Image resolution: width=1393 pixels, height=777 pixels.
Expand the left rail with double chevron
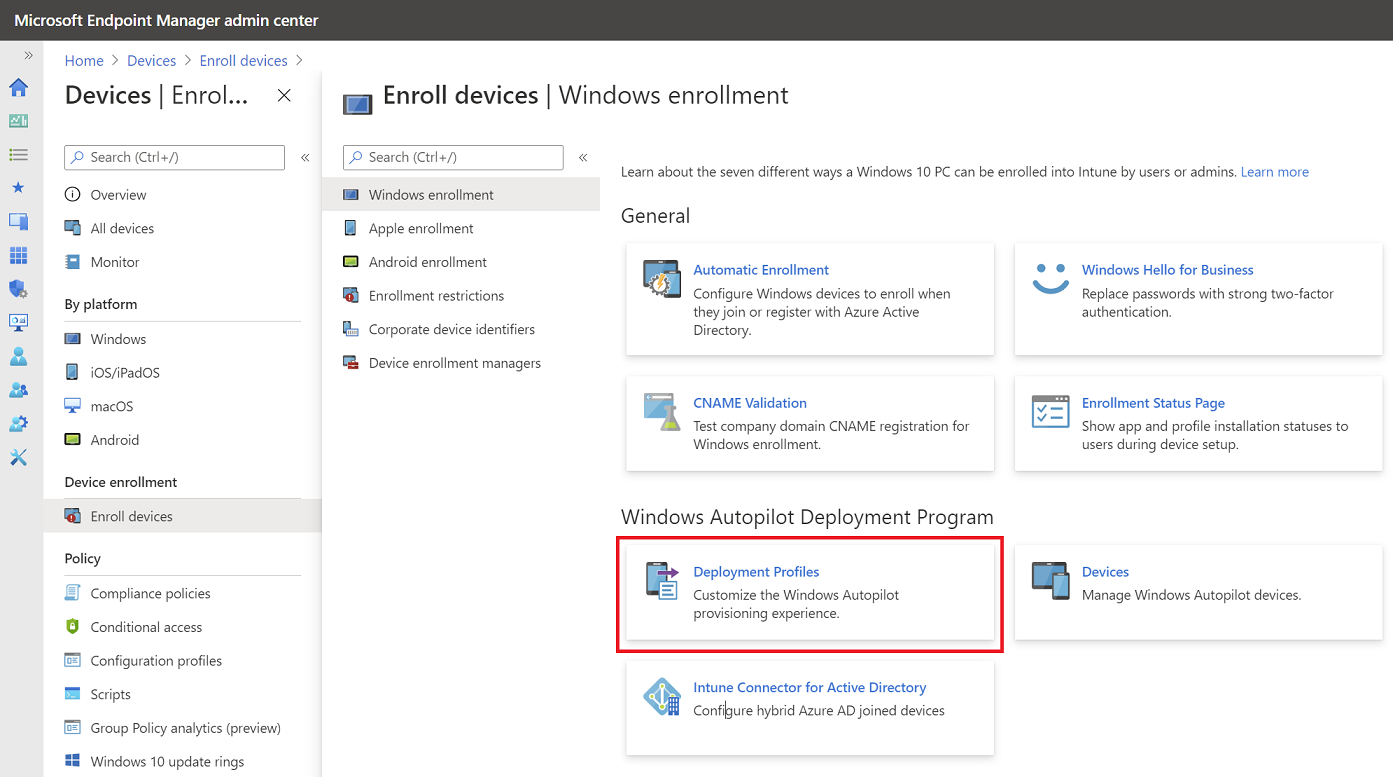click(x=28, y=56)
